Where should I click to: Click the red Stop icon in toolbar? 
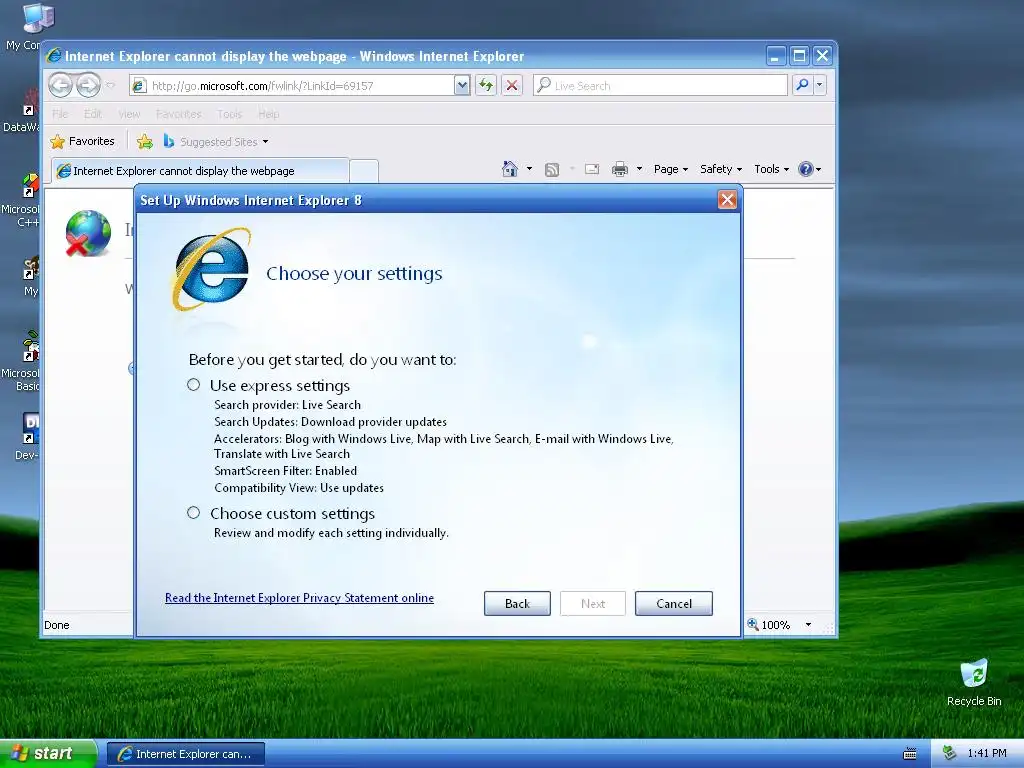(512, 85)
